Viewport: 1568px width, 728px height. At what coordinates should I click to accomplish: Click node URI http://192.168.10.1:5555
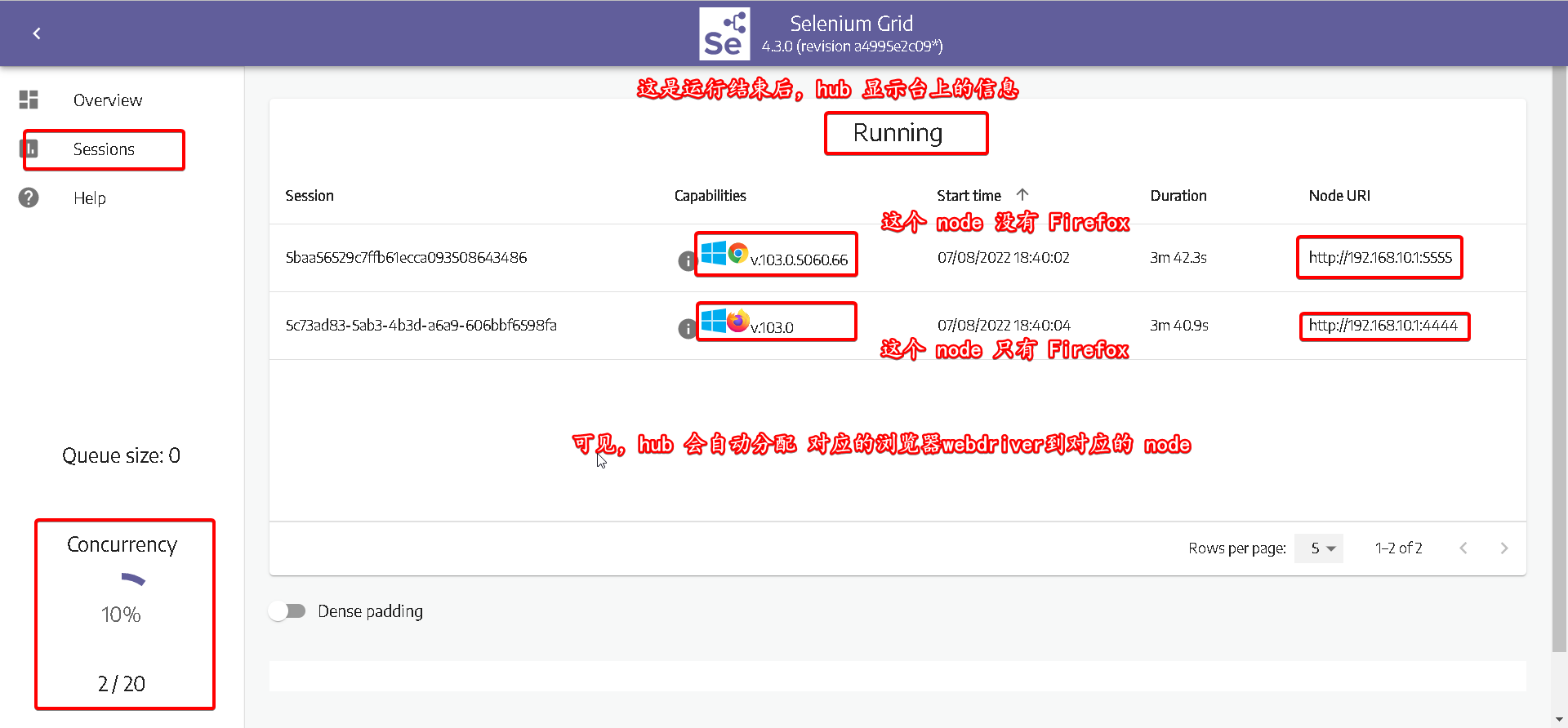click(1380, 258)
